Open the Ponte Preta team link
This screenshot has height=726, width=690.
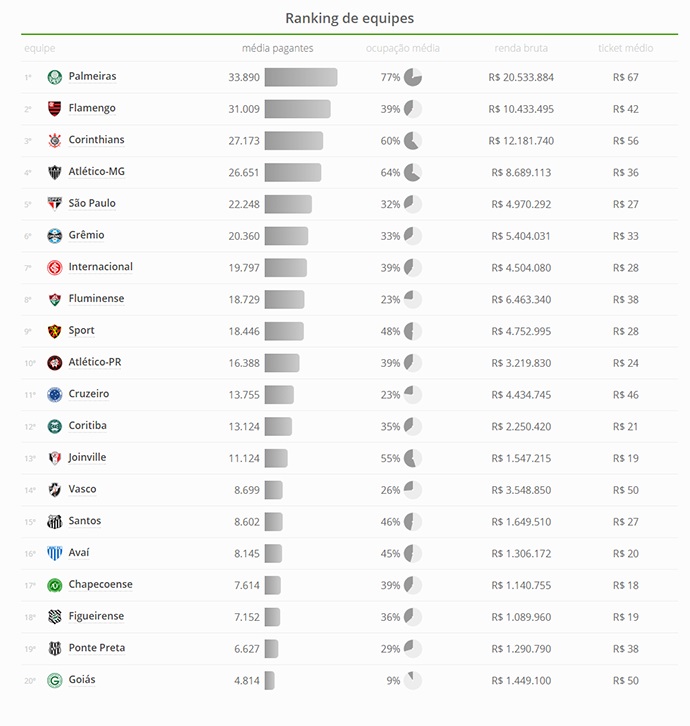(x=97, y=648)
